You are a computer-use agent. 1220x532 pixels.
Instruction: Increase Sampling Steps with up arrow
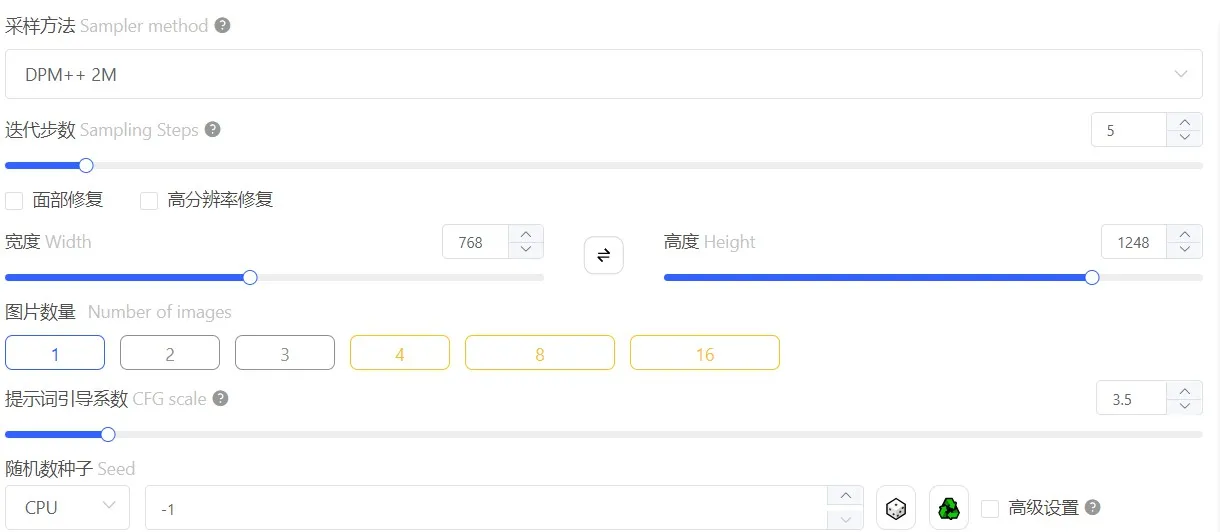1184,121
